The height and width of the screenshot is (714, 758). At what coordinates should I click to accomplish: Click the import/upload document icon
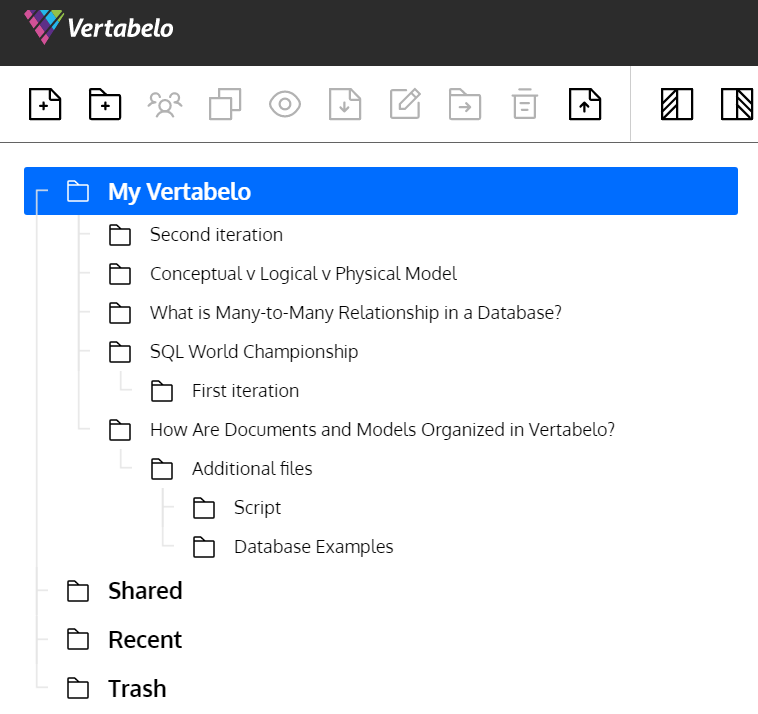(x=585, y=104)
